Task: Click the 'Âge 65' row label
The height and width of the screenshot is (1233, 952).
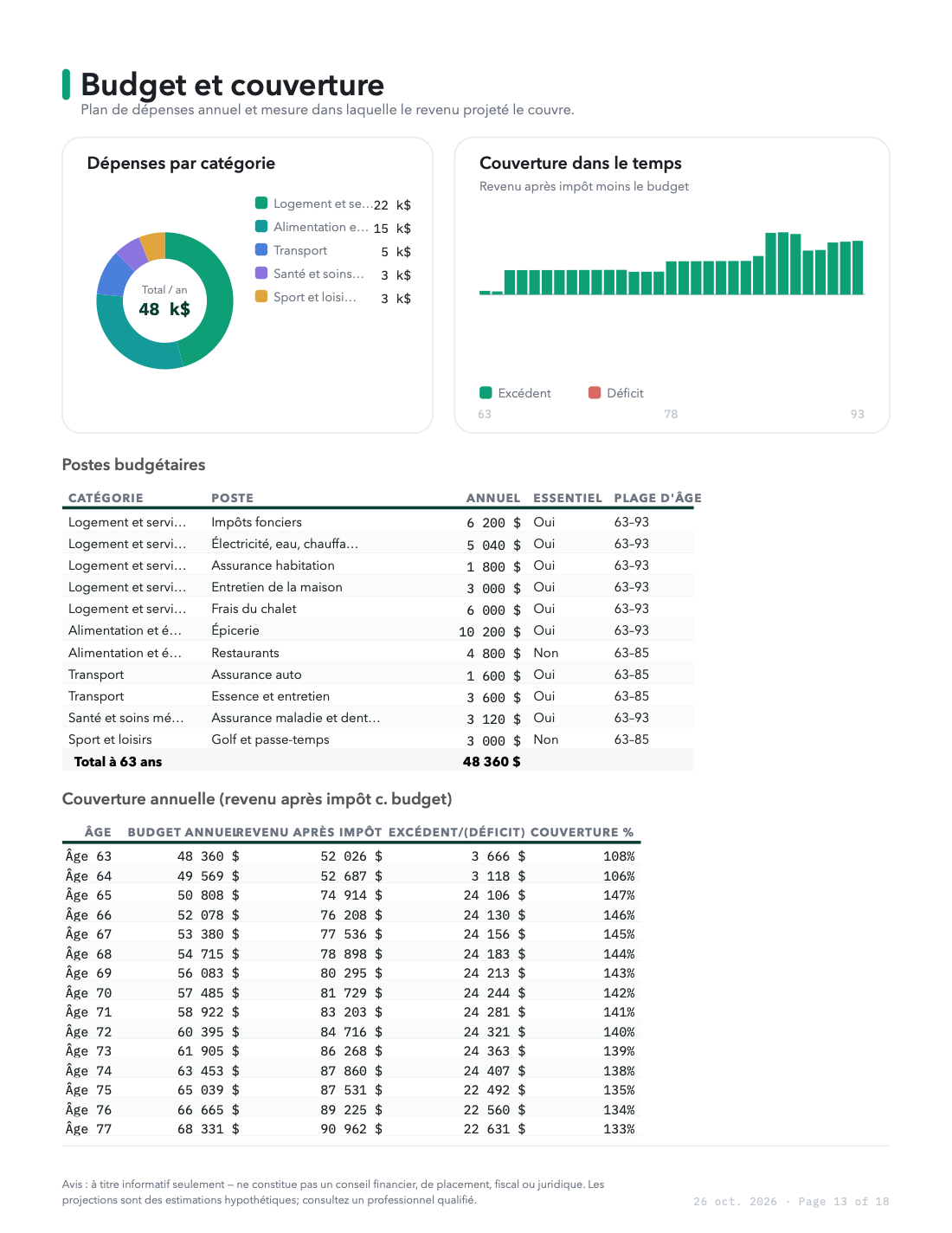Action: tap(88, 895)
